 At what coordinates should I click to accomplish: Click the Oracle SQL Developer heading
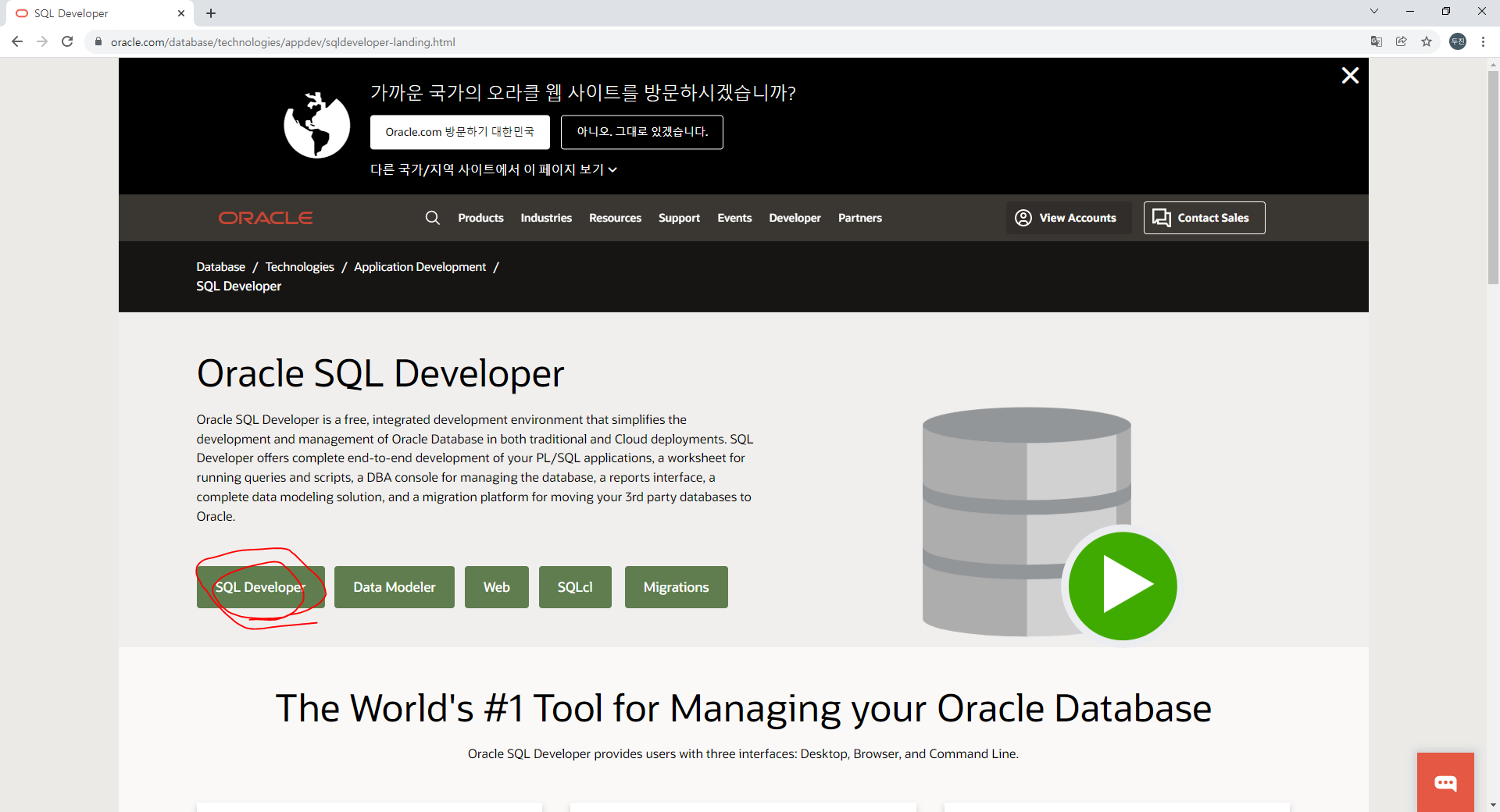[x=380, y=373]
